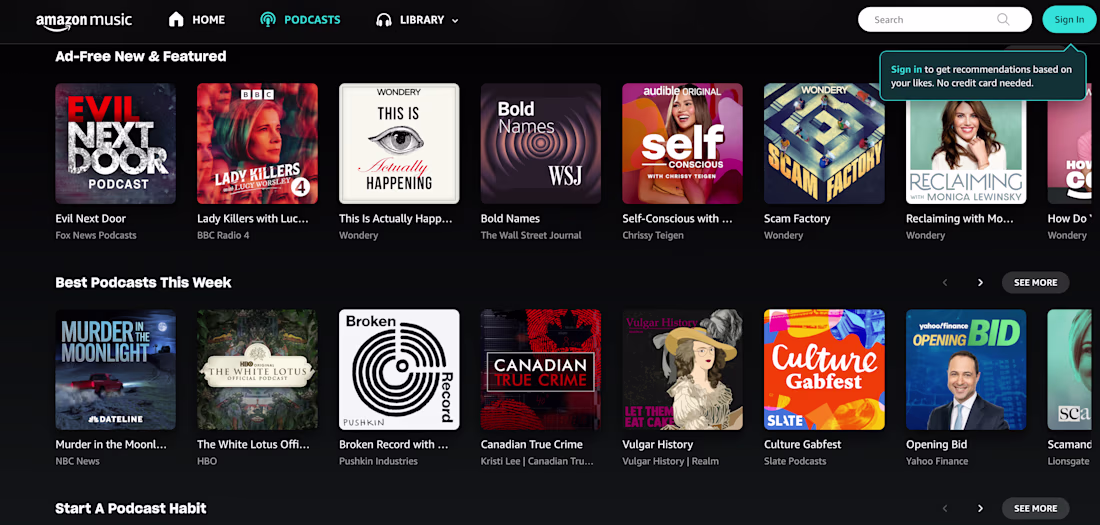Screen dimensions: 1100x525
Task: Click the 'Scam Factory' title link
Action: (797, 219)
